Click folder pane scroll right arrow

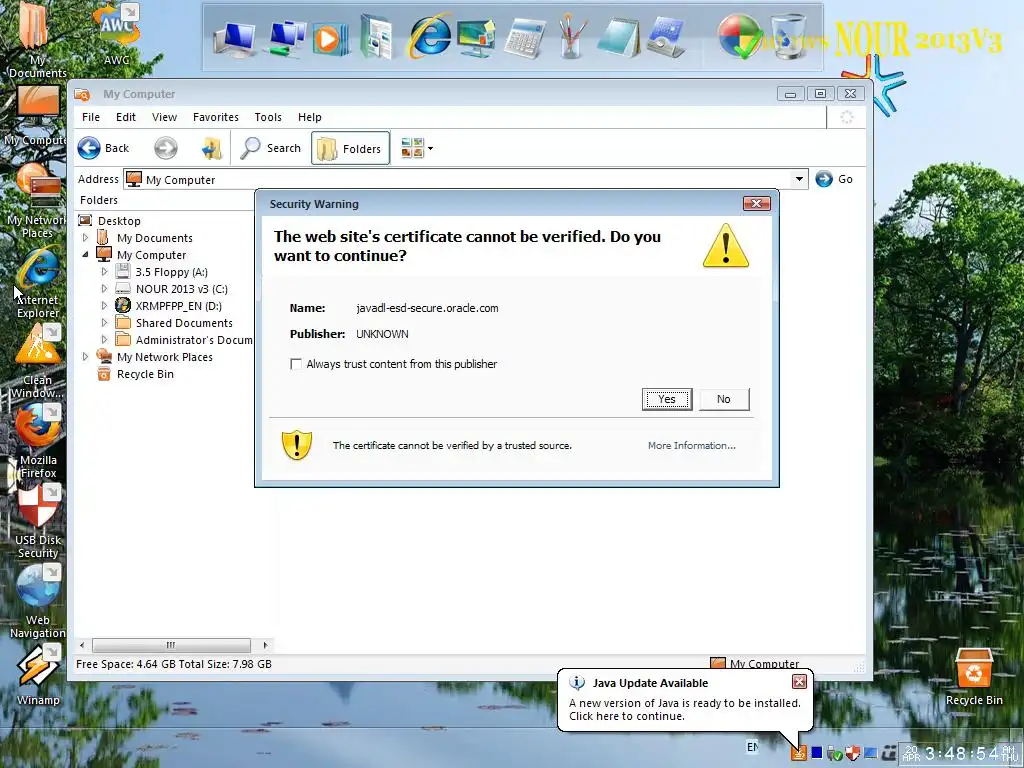click(265, 645)
